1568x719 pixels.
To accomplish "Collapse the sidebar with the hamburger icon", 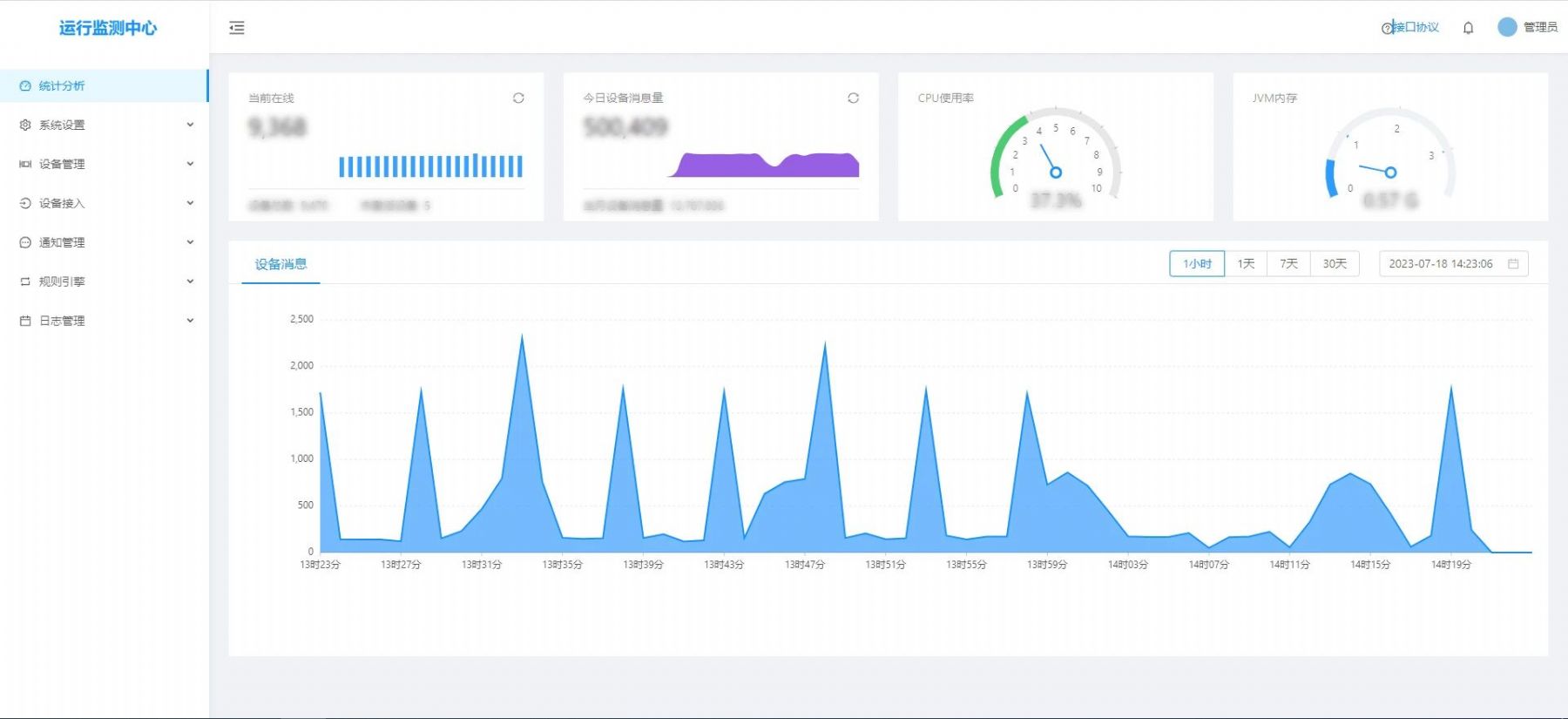I will click(237, 28).
